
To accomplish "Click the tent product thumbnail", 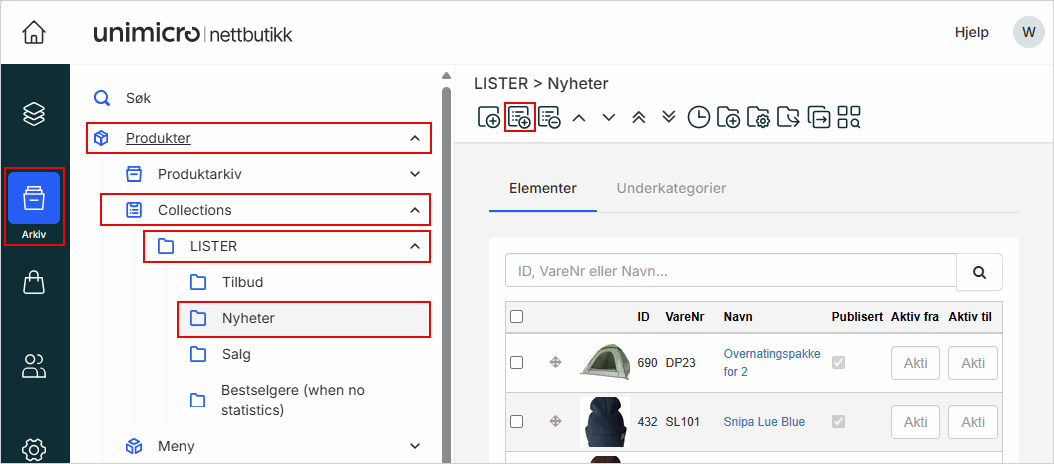I will [605, 362].
